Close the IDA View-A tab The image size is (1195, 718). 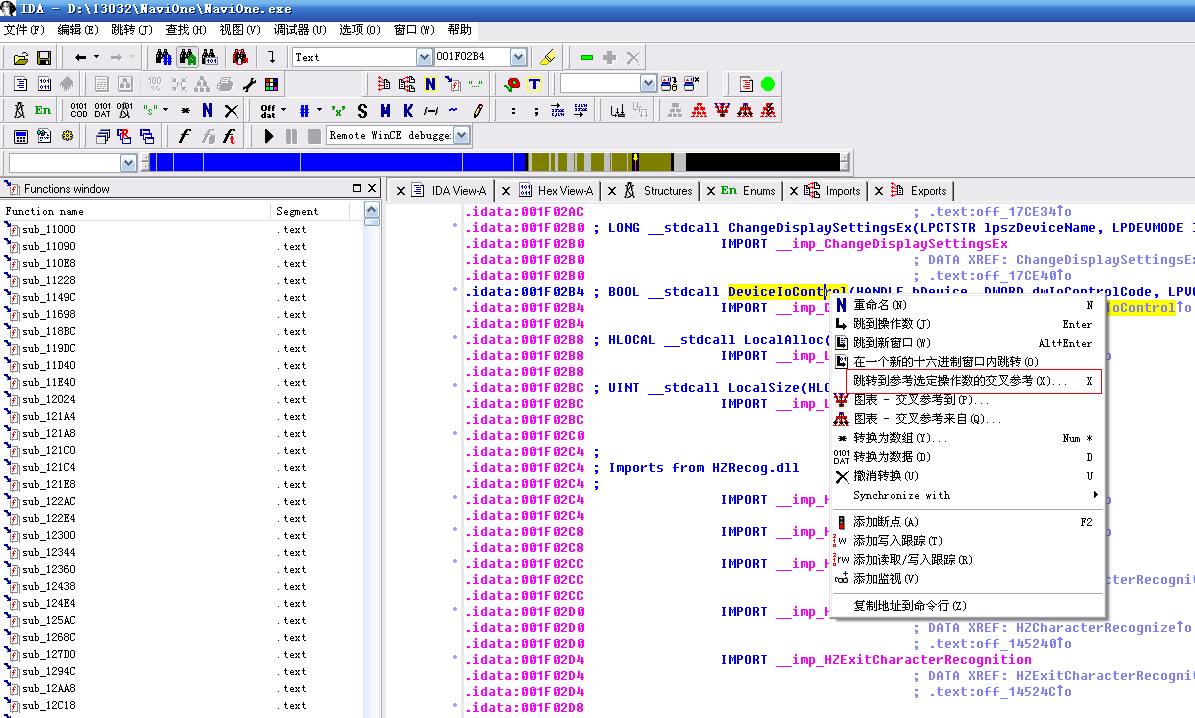[x=400, y=191]
